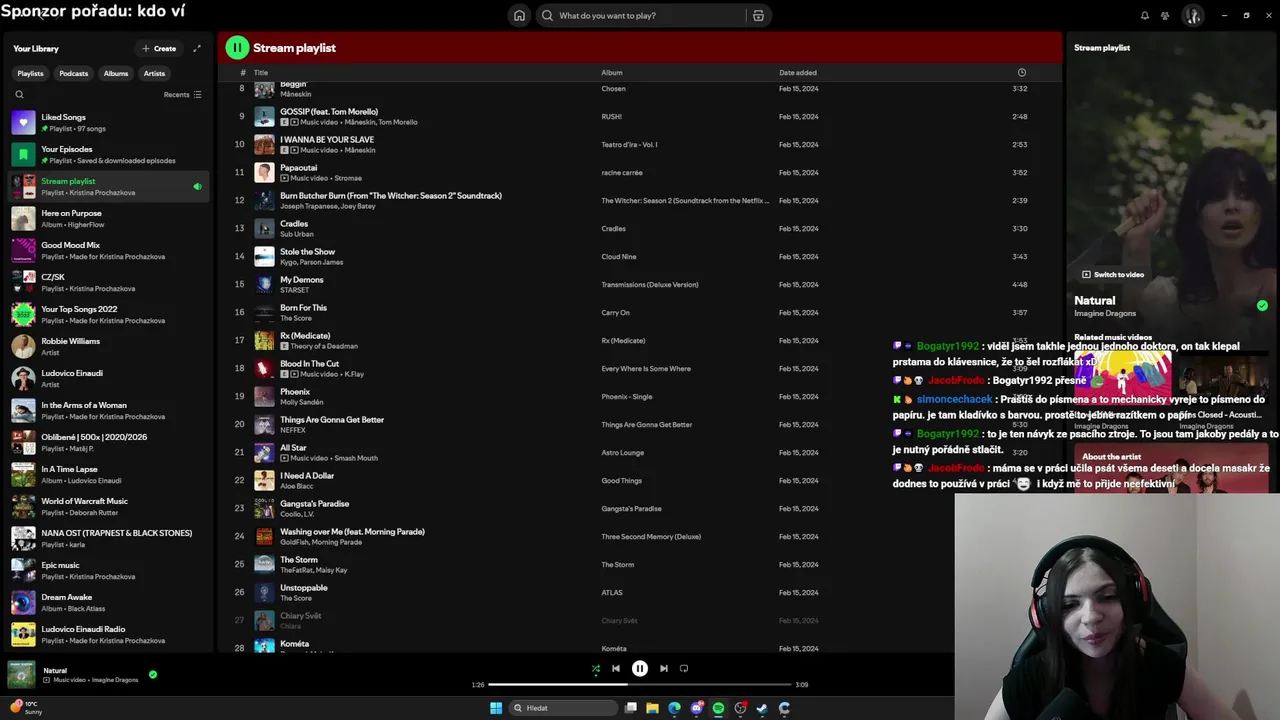Viewport: 1280px width, 720px height.
Task: Click the speaker icon on the Stream playlist row
Action: click(197, 186)
